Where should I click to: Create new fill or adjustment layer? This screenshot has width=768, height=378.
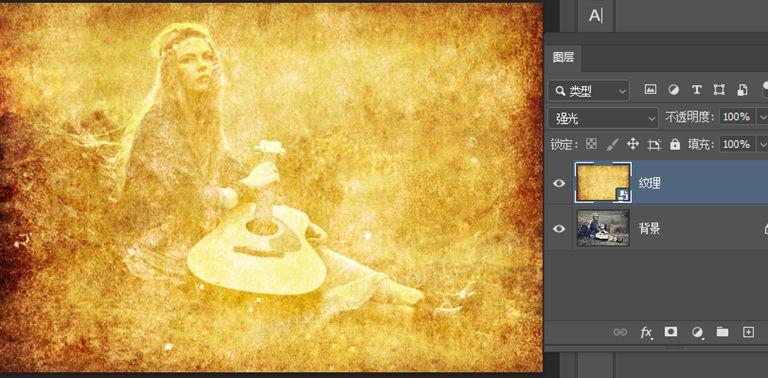tap(697, 332)
